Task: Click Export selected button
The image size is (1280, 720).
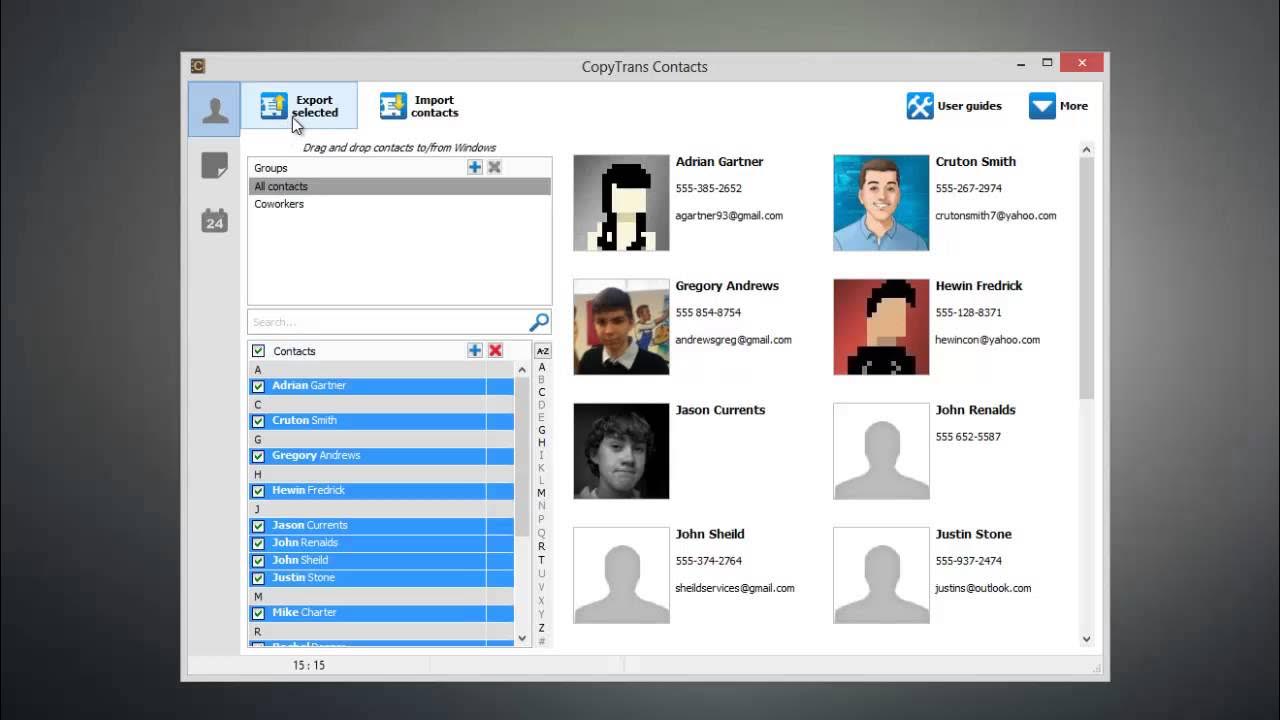Action: (x=299, y=106)
